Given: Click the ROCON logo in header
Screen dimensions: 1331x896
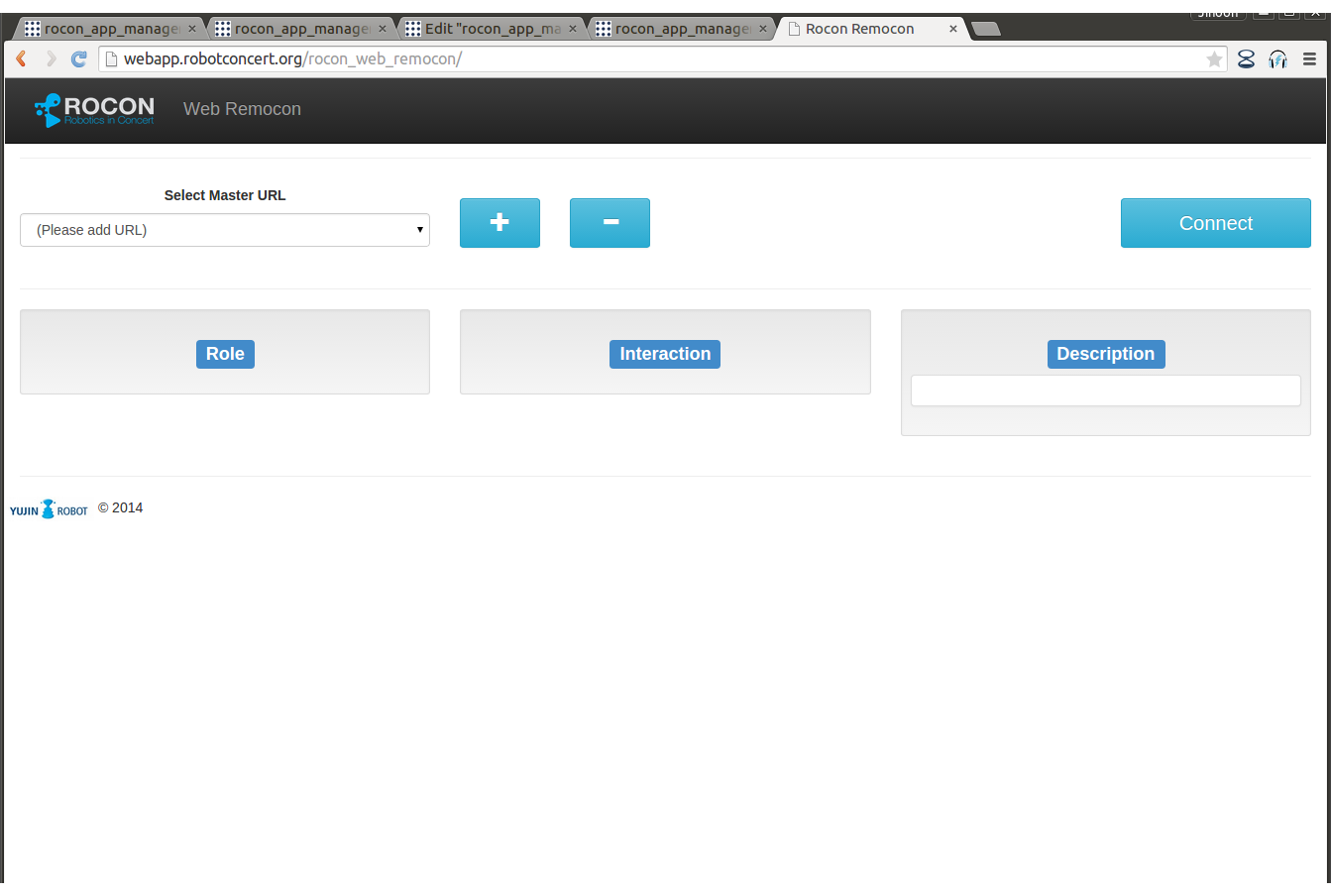Looking at the screenshot, I should tap(95, 109).
